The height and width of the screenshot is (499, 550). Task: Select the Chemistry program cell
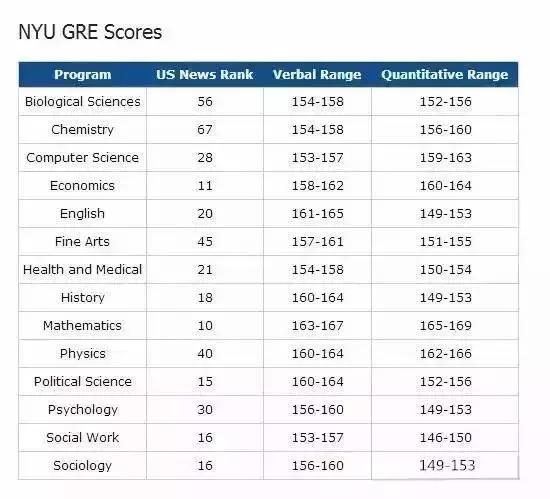coord(82,130)
